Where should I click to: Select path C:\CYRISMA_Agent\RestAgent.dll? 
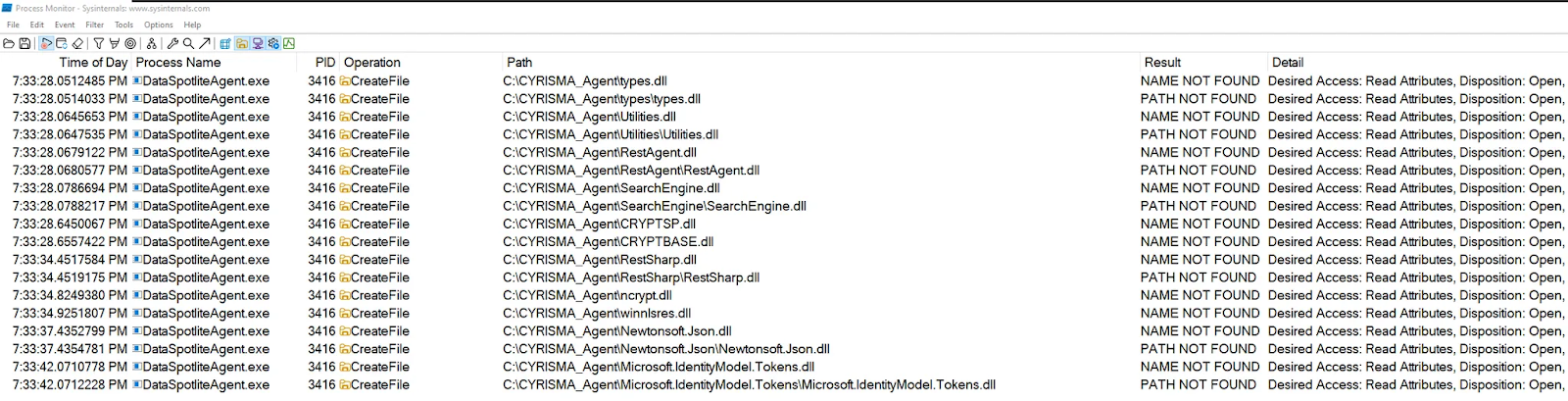click(600, 152)
